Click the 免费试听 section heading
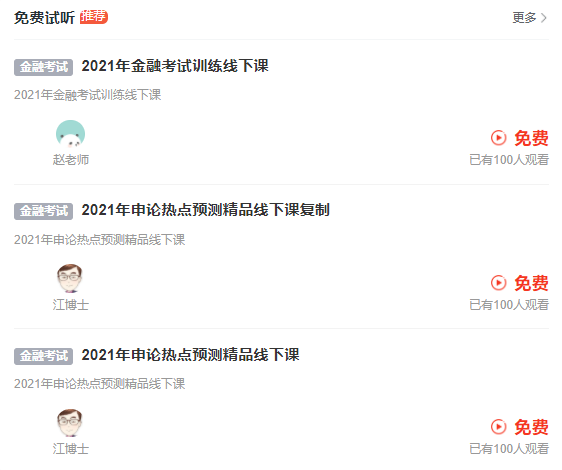562x470 pixels. [44, 18]
